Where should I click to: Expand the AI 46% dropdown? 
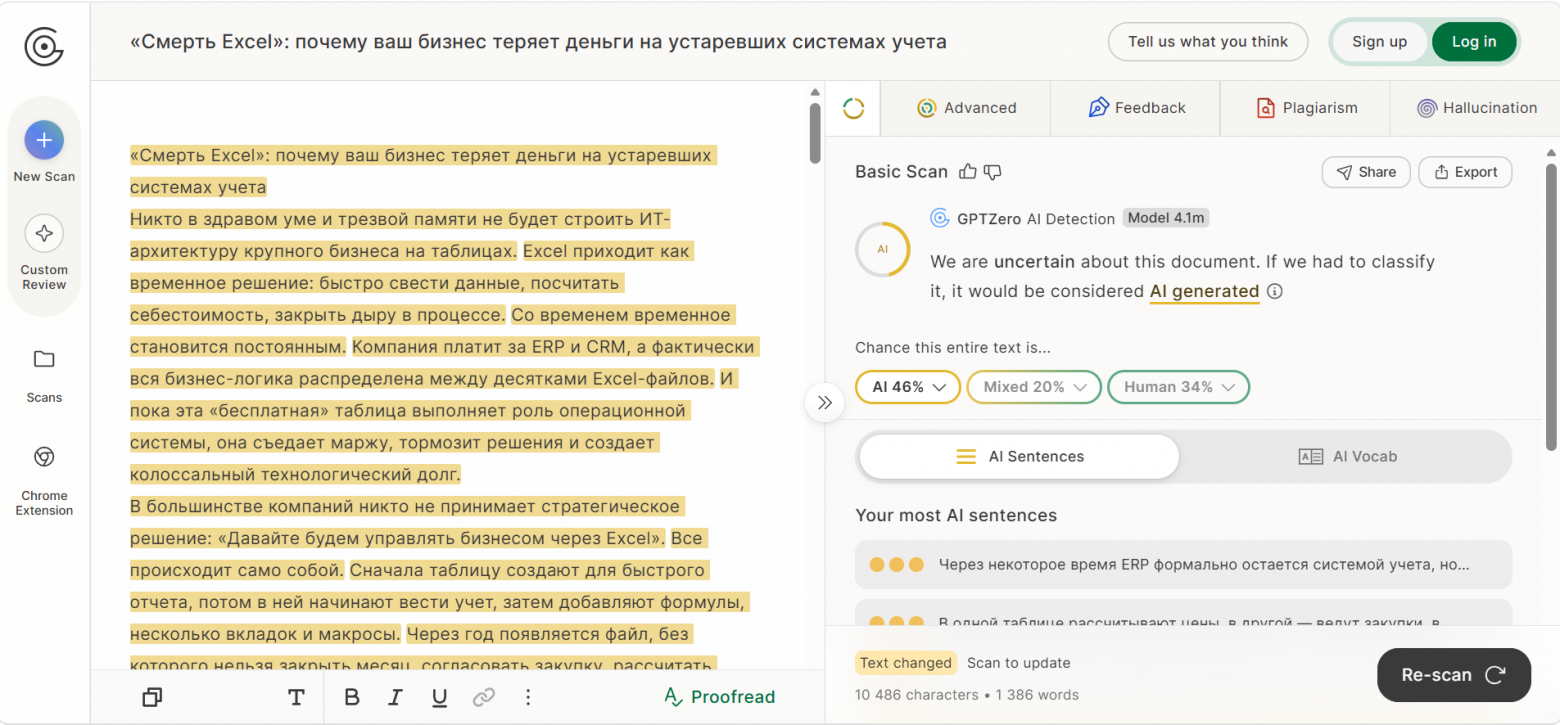[908, 387]
